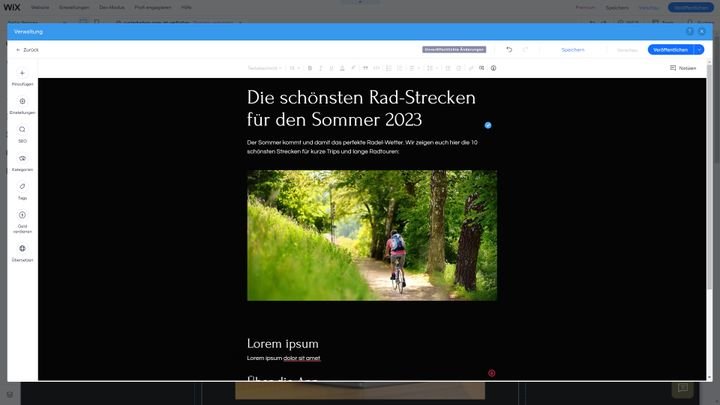Open post Einstellungen in sidebar
Image resolution: width=720 pixels, height=405 pixels.
(22, 106)
